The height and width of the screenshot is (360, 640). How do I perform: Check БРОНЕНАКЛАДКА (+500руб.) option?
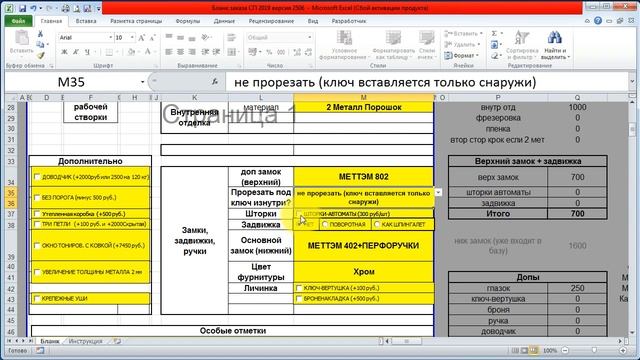coord(299,299)
